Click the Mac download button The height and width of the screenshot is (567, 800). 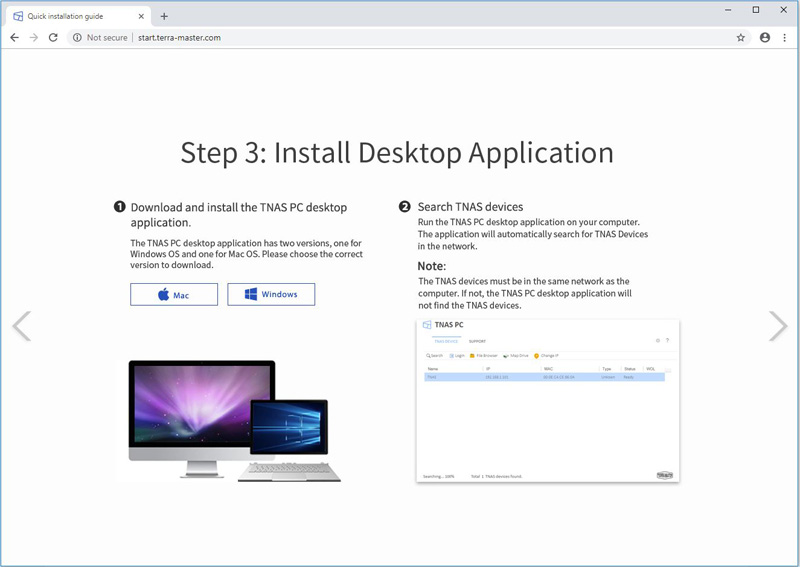pos(173,294)
